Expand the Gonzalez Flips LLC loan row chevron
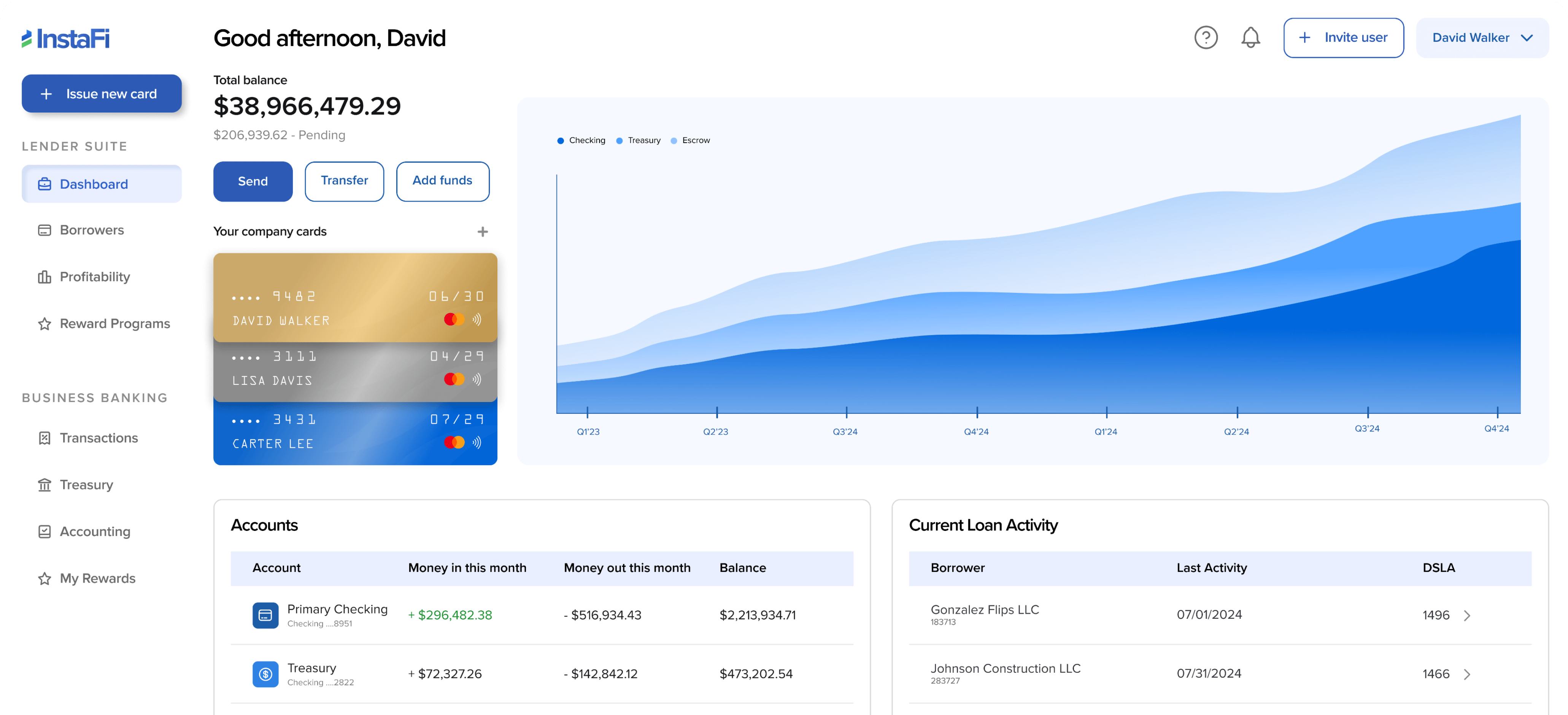The image size is (1568, 715). pyautogui.click(x=1467, y=615)
